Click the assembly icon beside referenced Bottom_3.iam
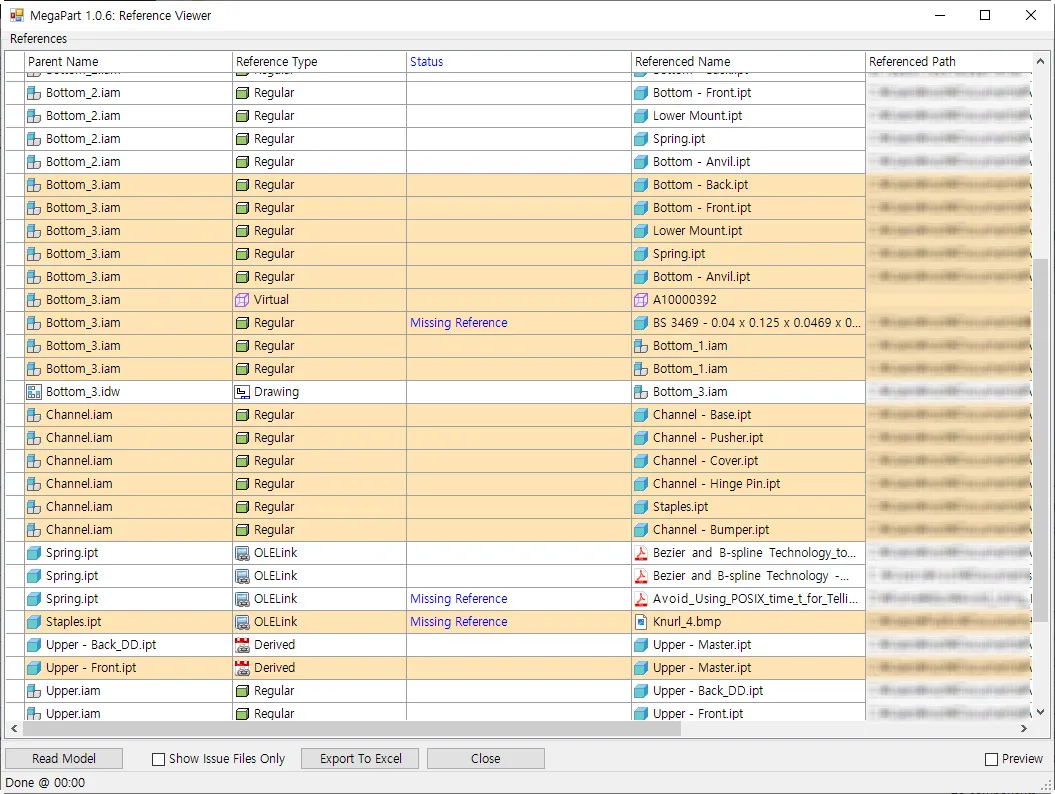Screen dimensions: 1055x794 [641, 392]
